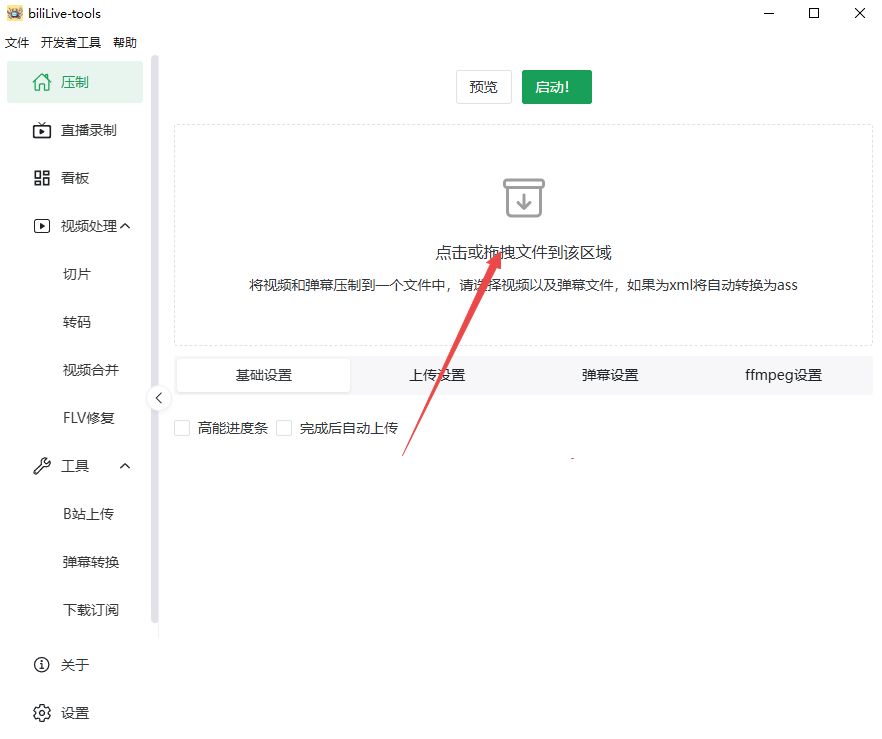
Task: Click the TV icon for 直播录制
Action: (x=41, y=130)
